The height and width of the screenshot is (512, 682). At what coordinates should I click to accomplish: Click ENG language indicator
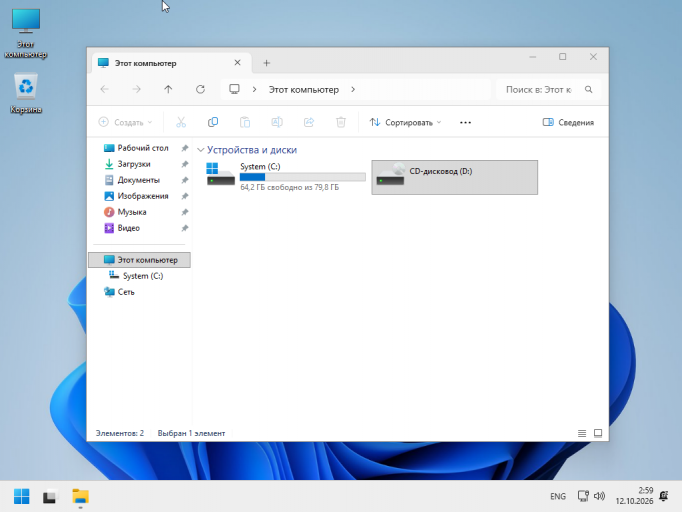(558, 496)
